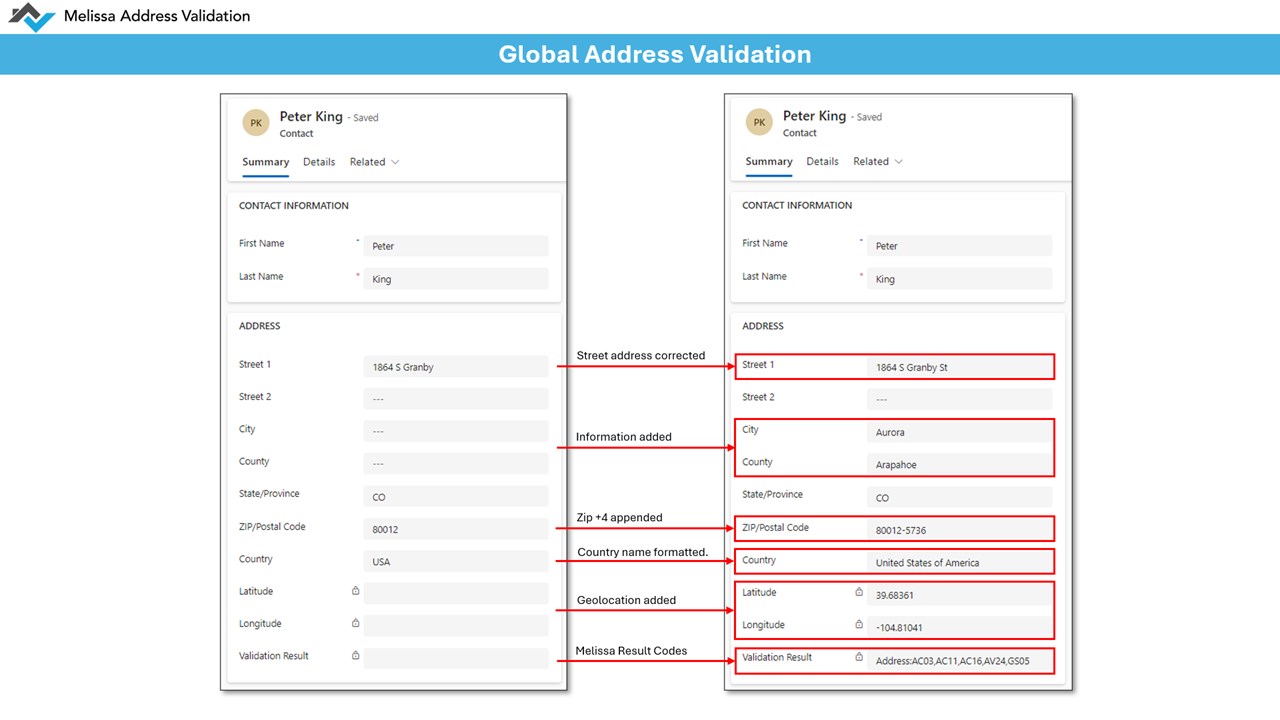This screenshot has width=1280, height=720.
Task: Click Country field showing USA
Action: point(456,561)
